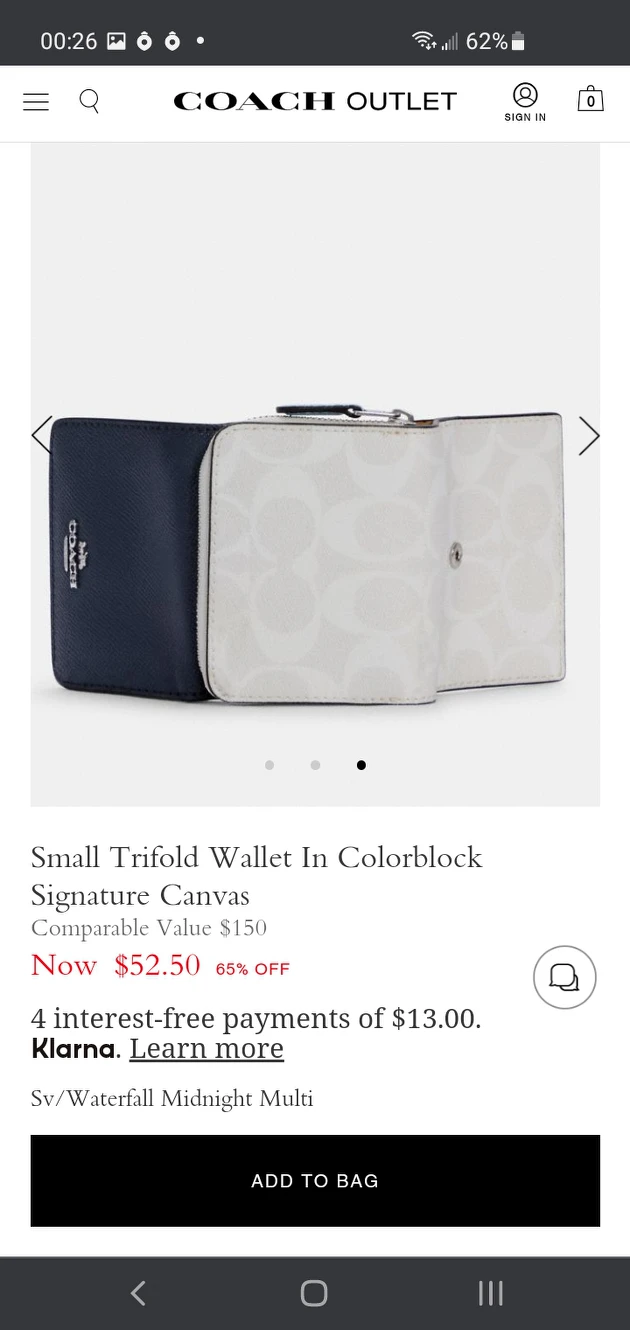Image resolution: width=630 pixels, height=1330 pixels.
Task: Select the second image carousel dot
Action: pos(315,765)
